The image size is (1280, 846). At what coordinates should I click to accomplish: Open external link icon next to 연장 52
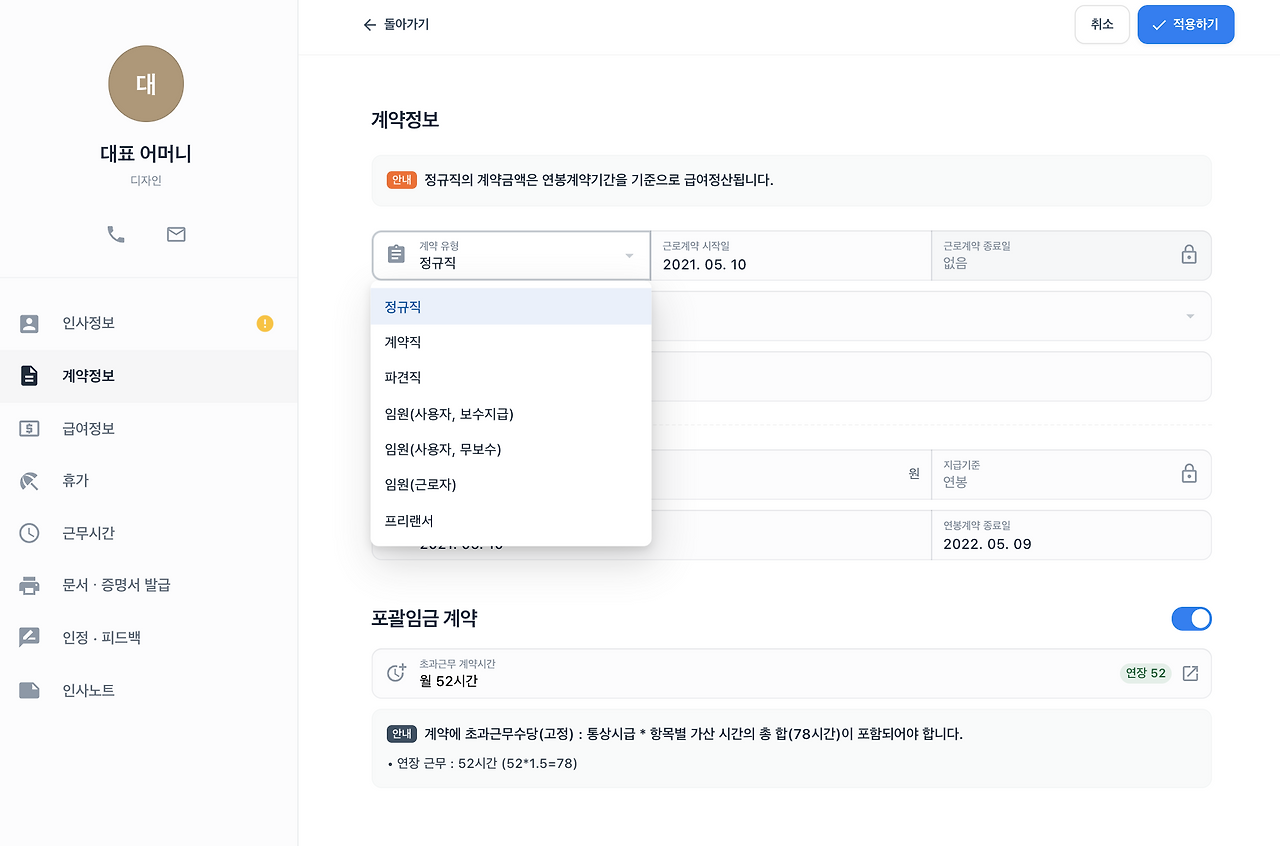[x=1190, y=673]
